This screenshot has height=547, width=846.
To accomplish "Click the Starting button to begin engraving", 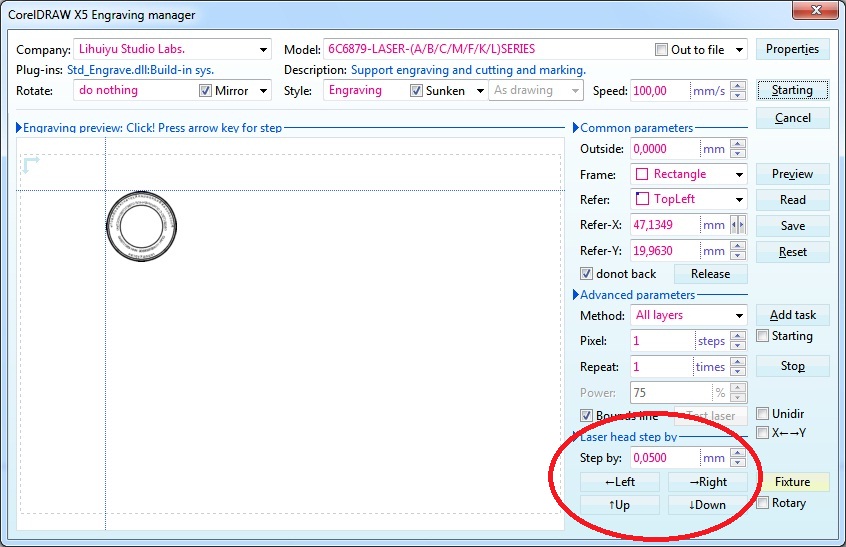I will point(792,90).
